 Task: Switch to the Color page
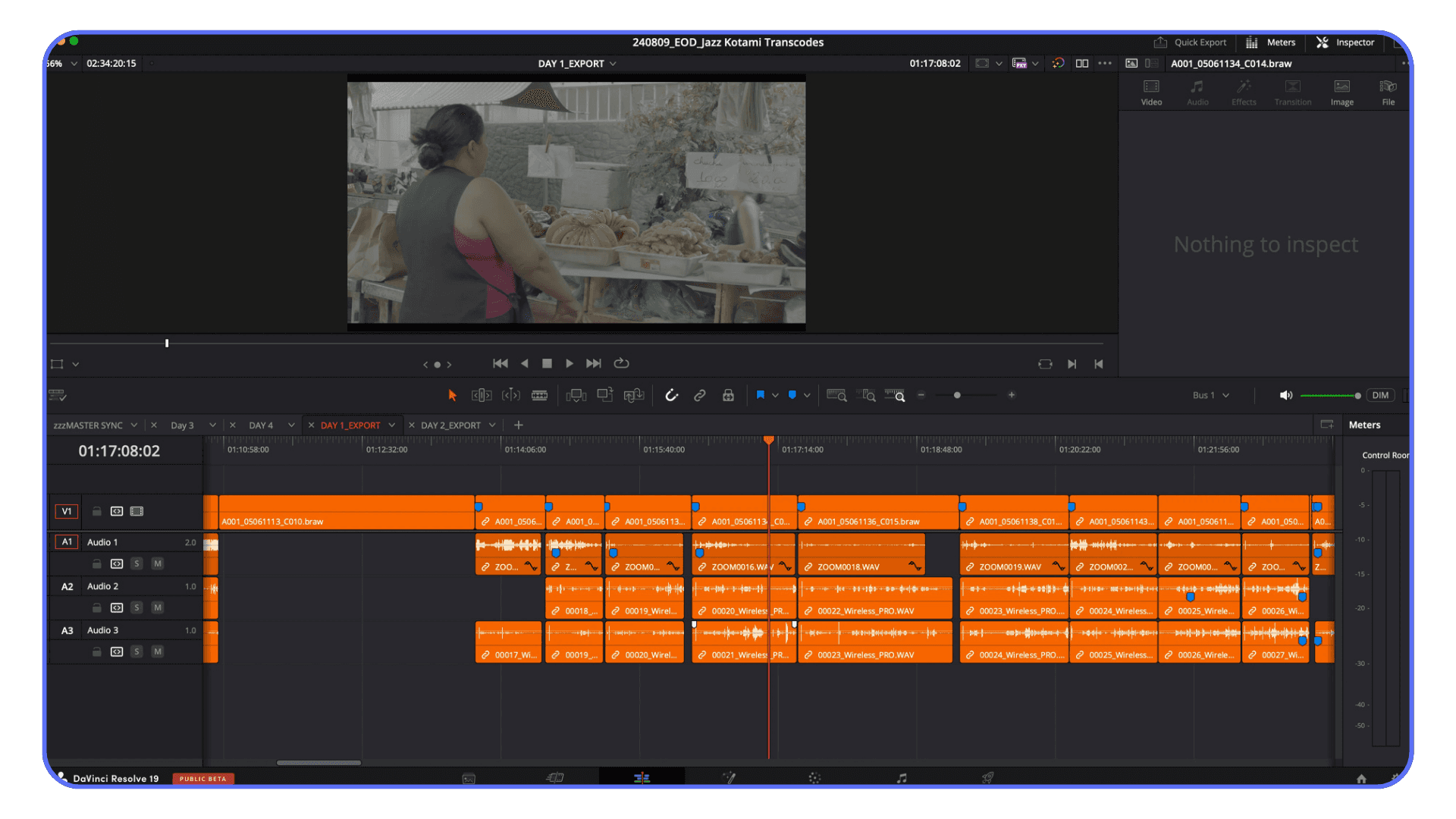click(x=814, y=777)
